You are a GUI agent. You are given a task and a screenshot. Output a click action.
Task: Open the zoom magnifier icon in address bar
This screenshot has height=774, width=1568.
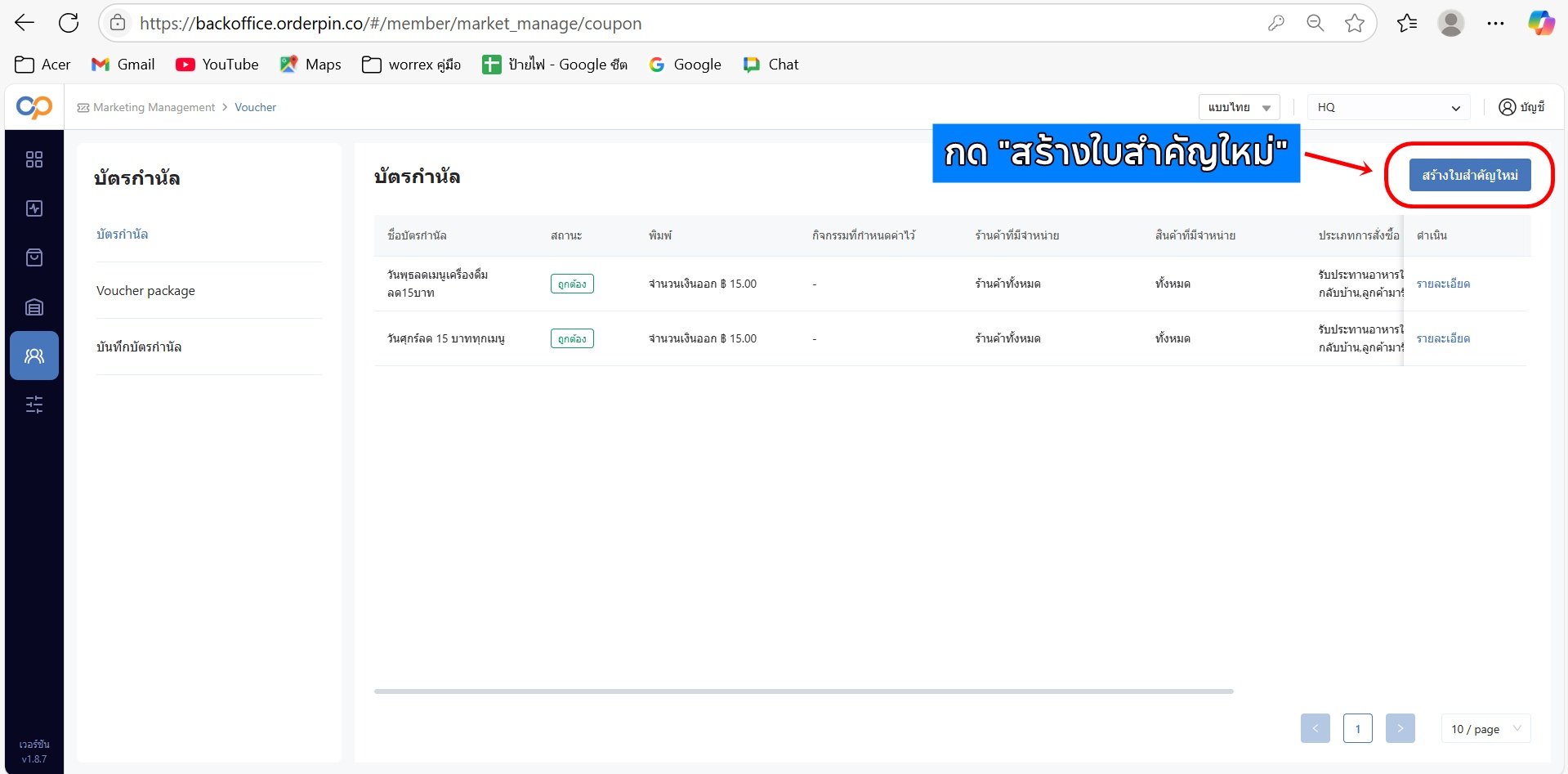(1316, 23)
